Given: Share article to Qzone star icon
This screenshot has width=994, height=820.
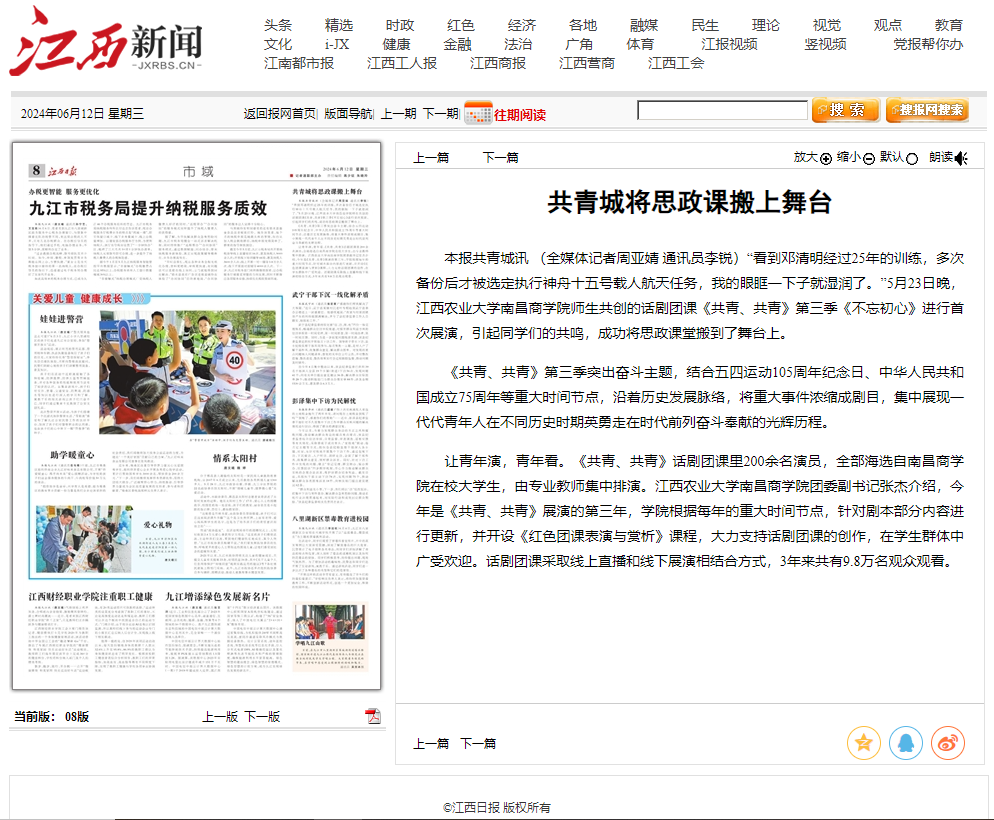Looking at the screenshot, I should (863, 743).
